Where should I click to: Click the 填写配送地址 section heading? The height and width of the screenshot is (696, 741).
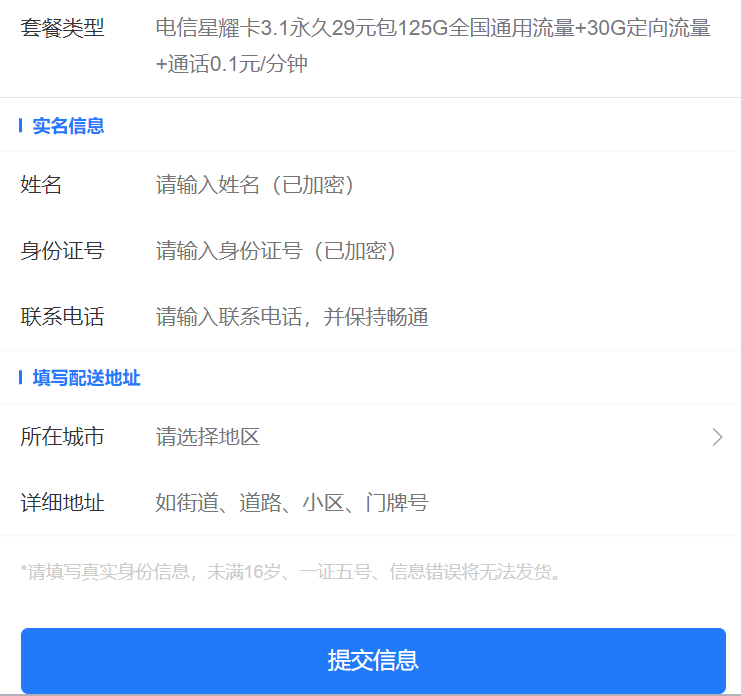[x=86, y=378]
